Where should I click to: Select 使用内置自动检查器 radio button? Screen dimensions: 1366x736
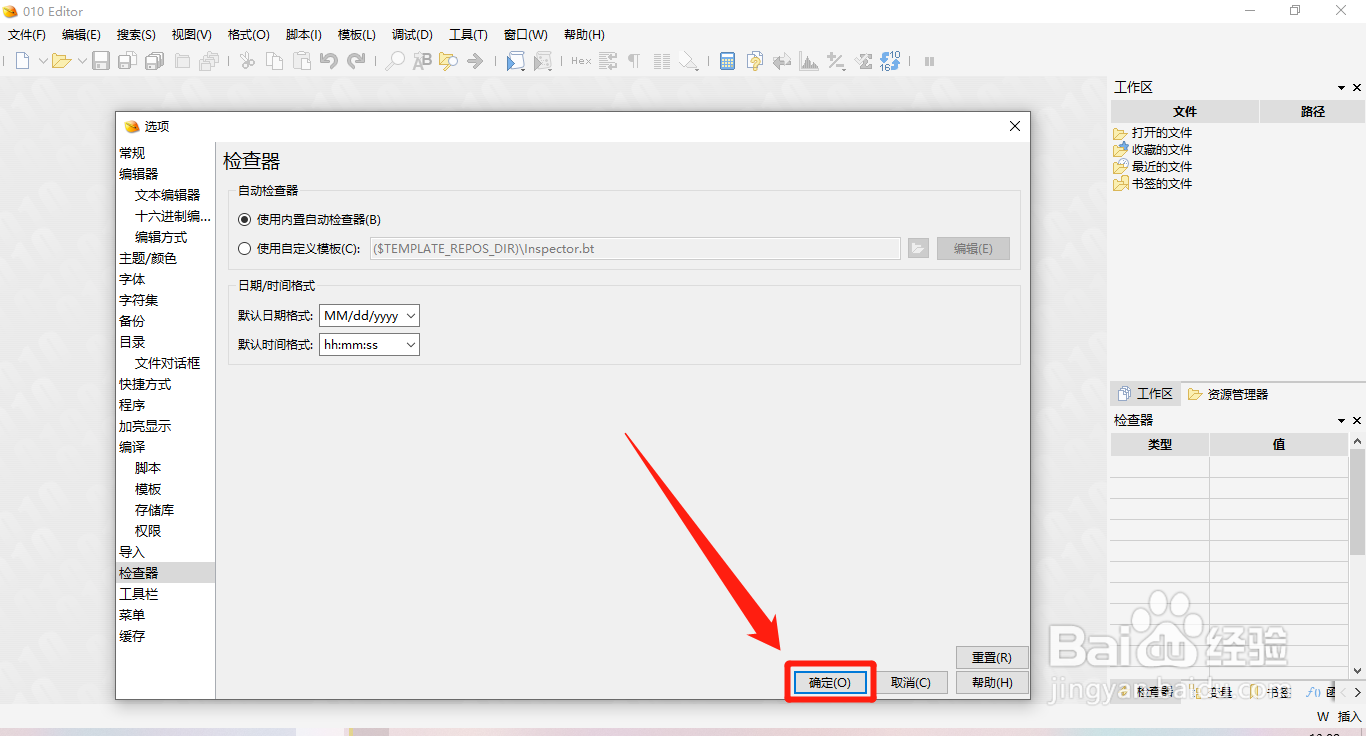pyautogui.click(x=245, y=219)
